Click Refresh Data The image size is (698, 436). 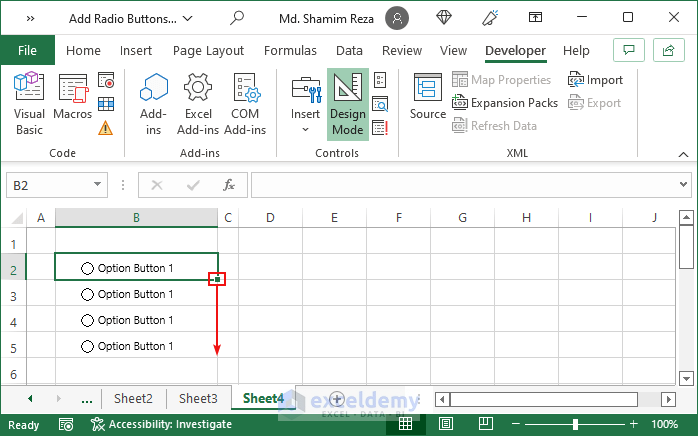[494, 126]
